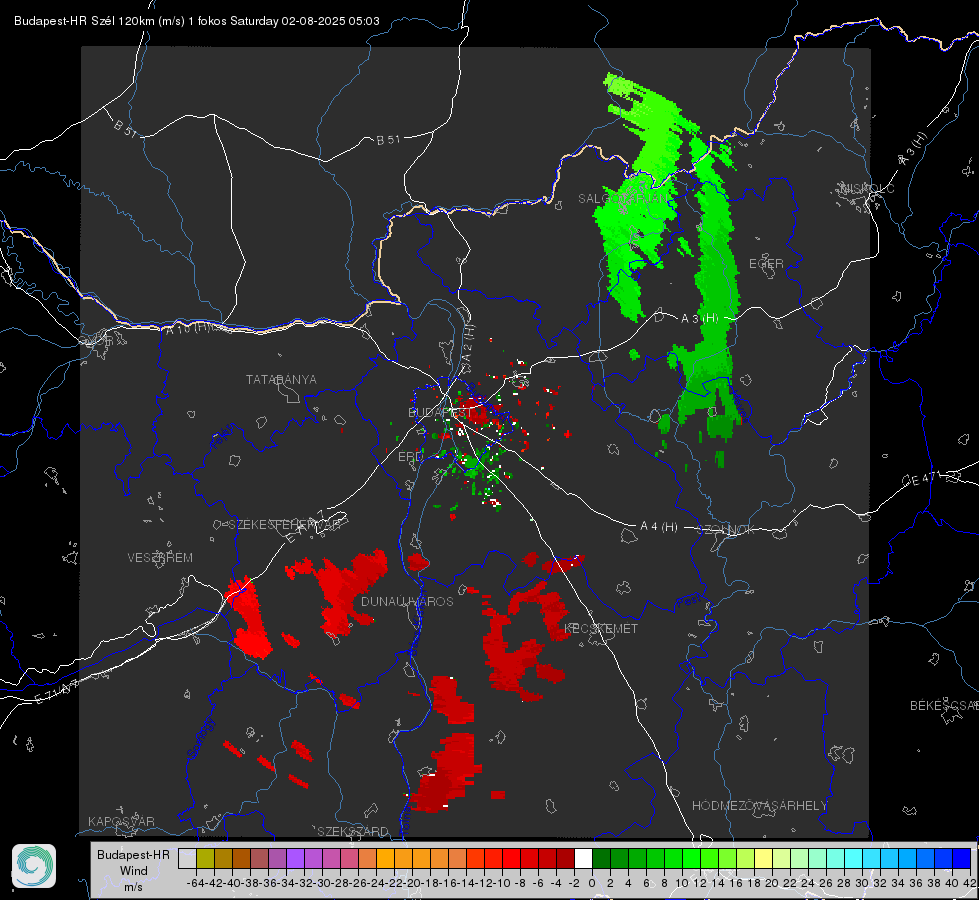The image size is (979, 900).
Task: Click the '0' value on the legend scale
Action: click(x=592, y=883)
